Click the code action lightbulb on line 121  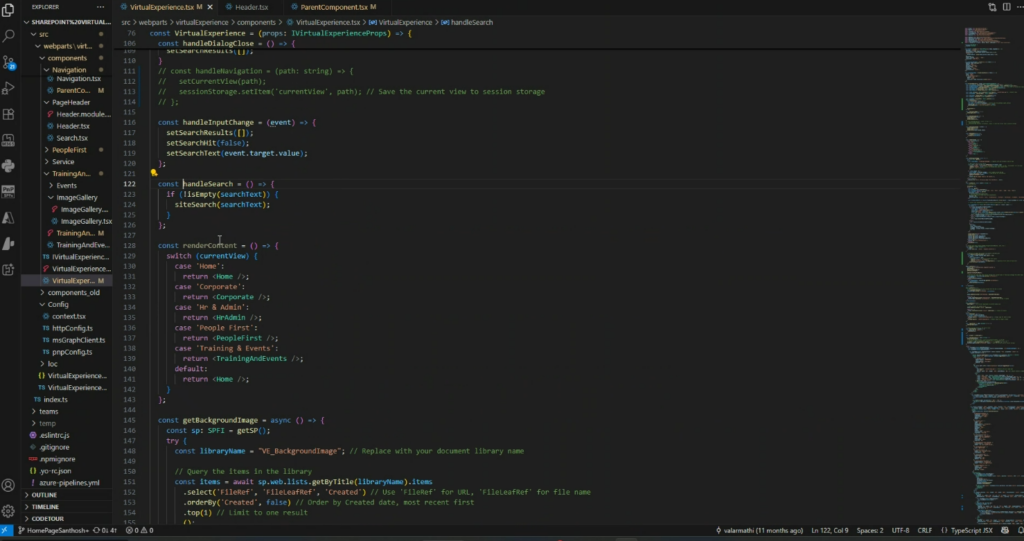pyautogui.click(x=153, y=173)
